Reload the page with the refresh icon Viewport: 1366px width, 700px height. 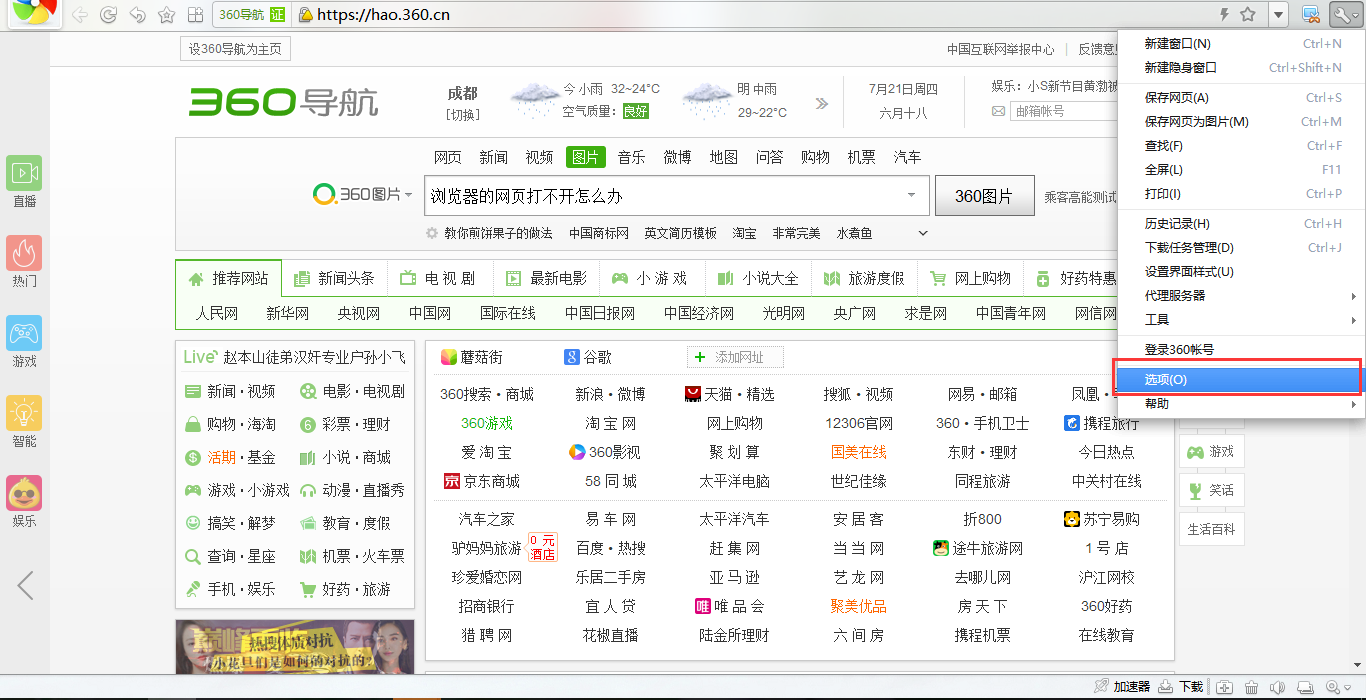coord(108,15)
